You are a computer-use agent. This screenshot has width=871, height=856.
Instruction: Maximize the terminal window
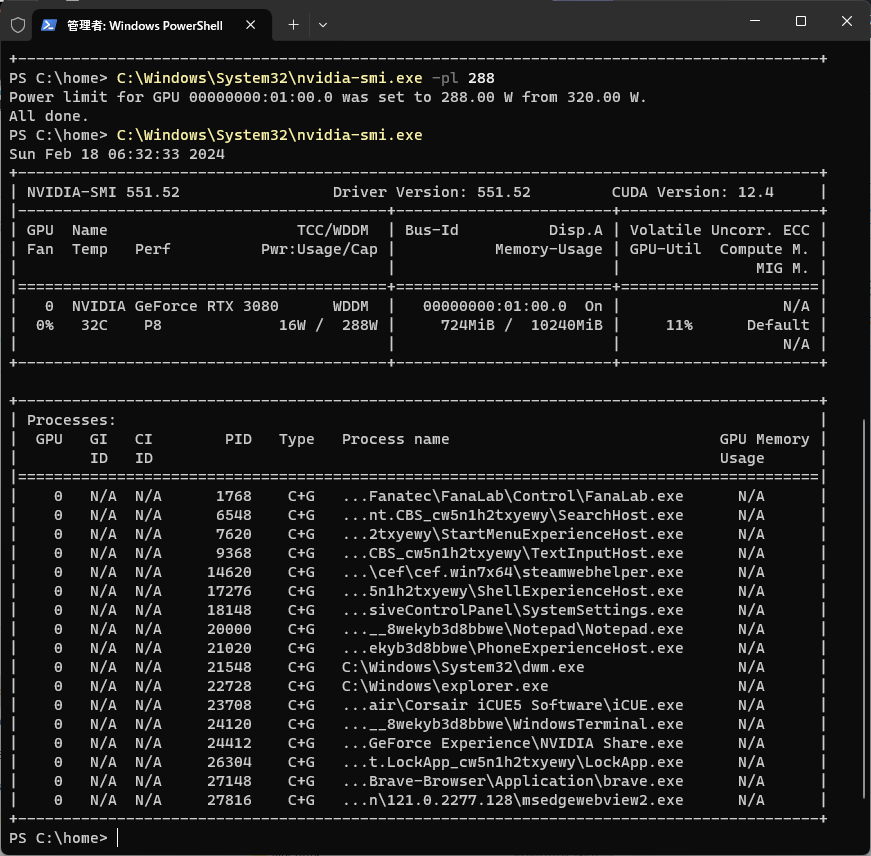[x=800, y=21]
